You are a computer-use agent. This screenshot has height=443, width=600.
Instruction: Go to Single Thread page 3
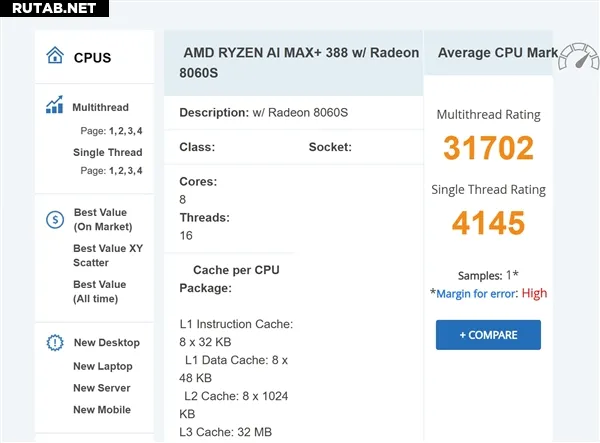(130, 171)
